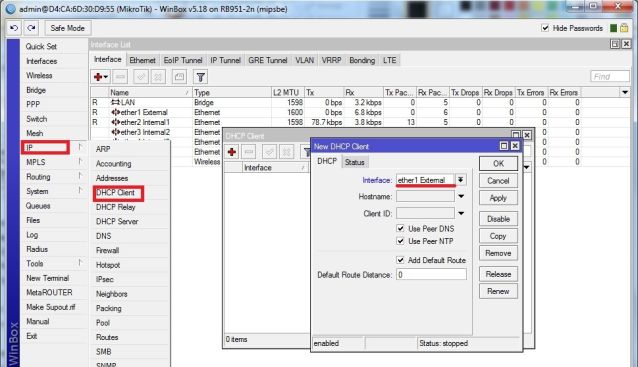Image resolution: width=638 pixels, height=367 pixels.
Task: Uncheck the Use Peer DNS option
Action: (x=400, y=228)
